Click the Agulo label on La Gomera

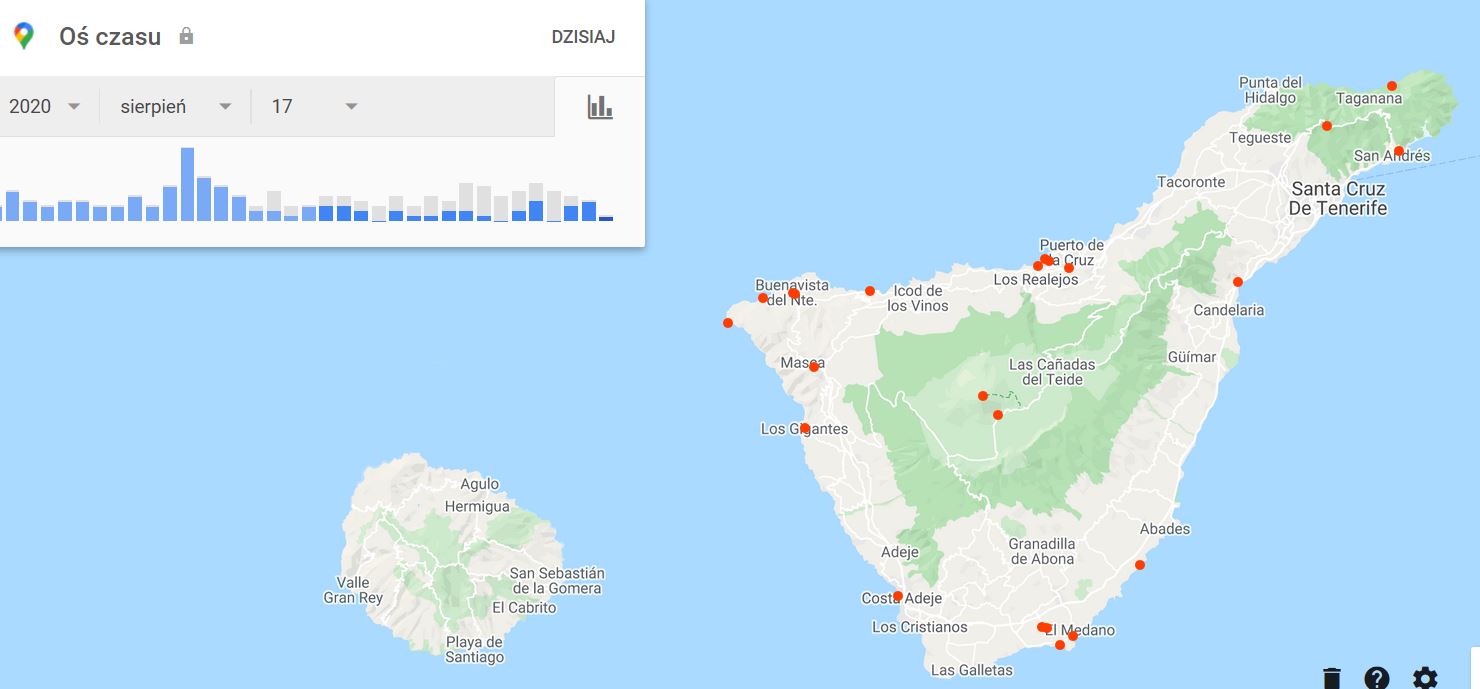pos(479,484)
